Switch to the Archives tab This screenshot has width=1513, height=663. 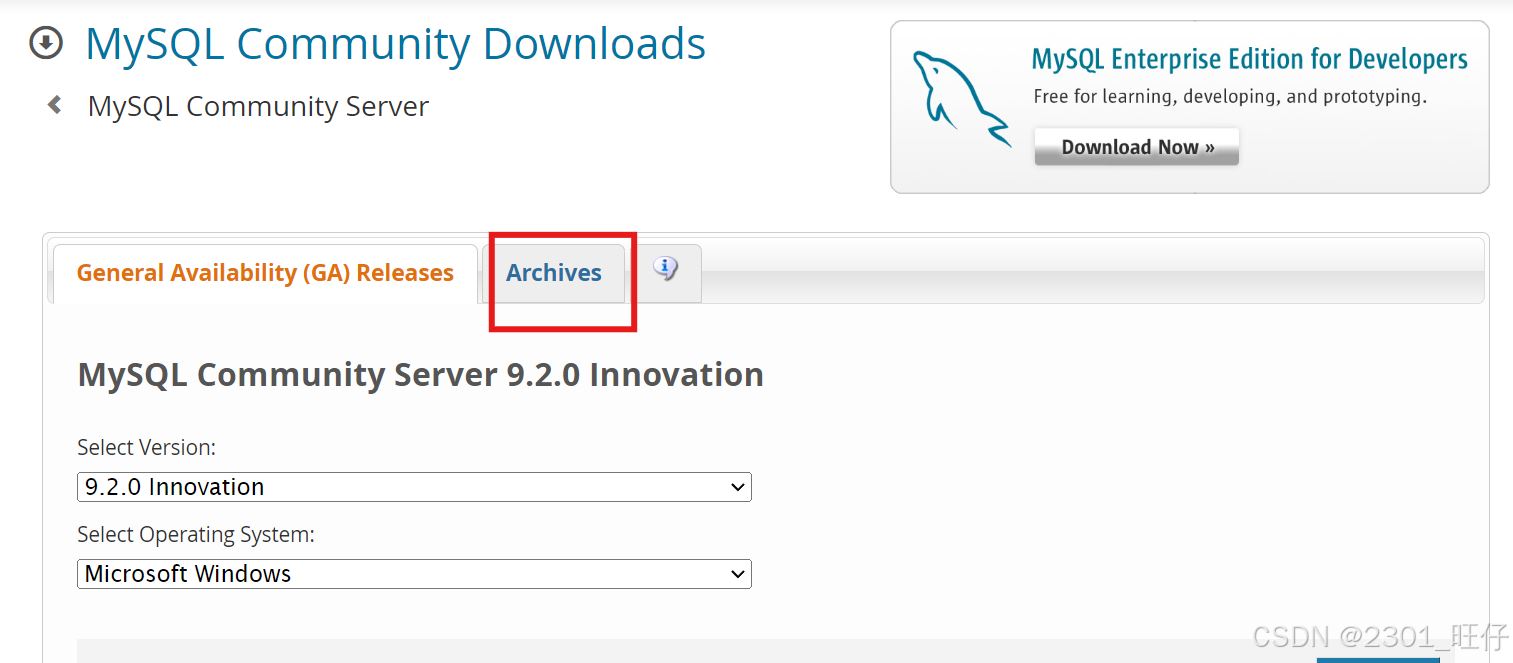click(x=554, y=273)
